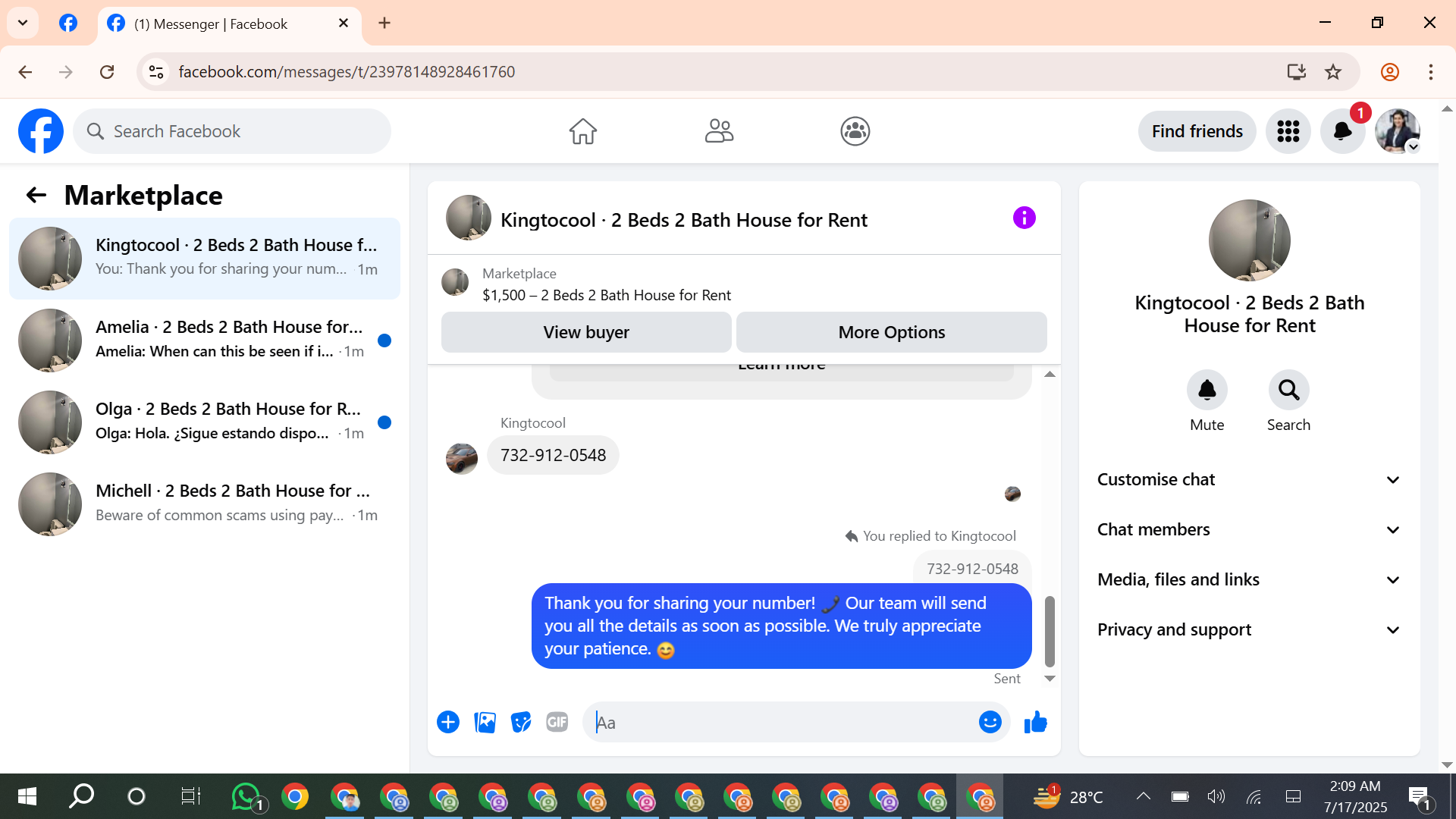
Task: Search in conversation using magnifier icon
Action: pos(1288,390)
